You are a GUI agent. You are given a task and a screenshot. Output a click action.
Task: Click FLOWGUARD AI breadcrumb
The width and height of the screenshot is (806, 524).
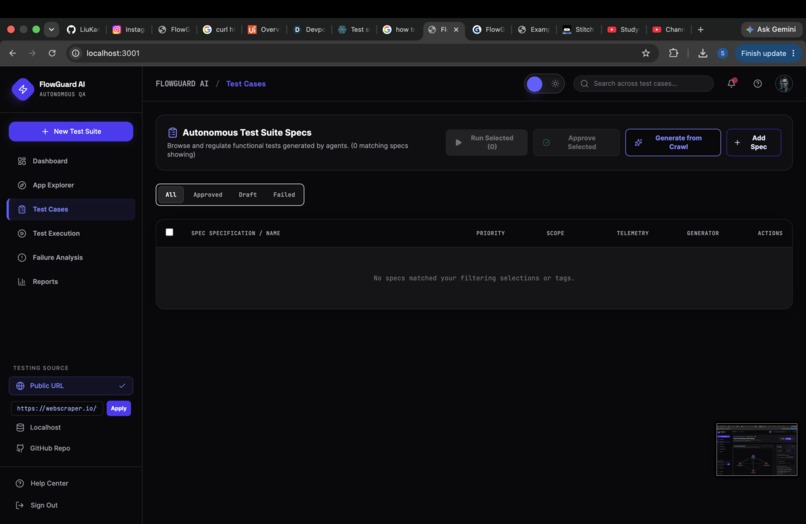[182, 84]
